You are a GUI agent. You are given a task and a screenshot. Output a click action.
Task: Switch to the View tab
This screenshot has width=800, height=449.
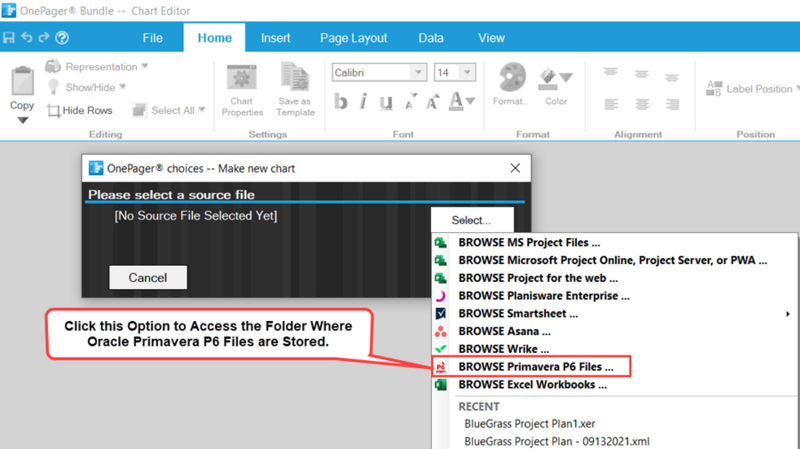[x=491, y=38]
